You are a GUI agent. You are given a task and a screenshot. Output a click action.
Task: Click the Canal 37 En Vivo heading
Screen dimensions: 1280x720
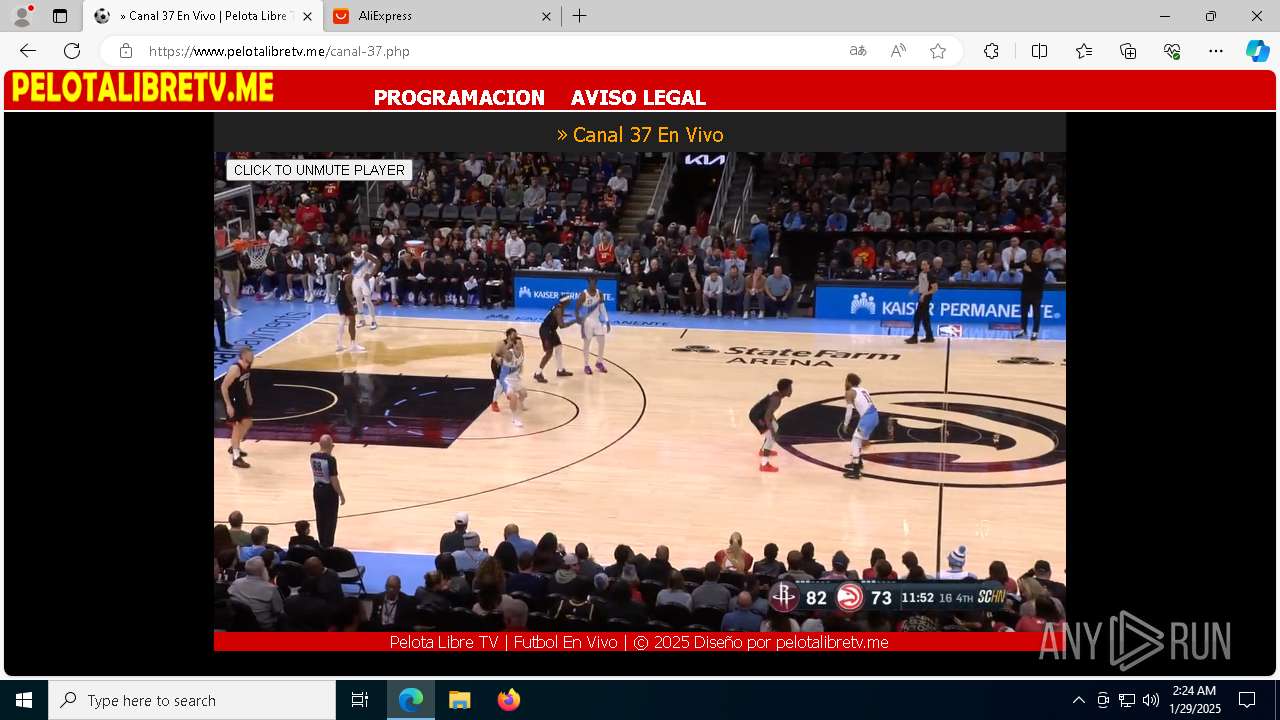tap(640, 134)
